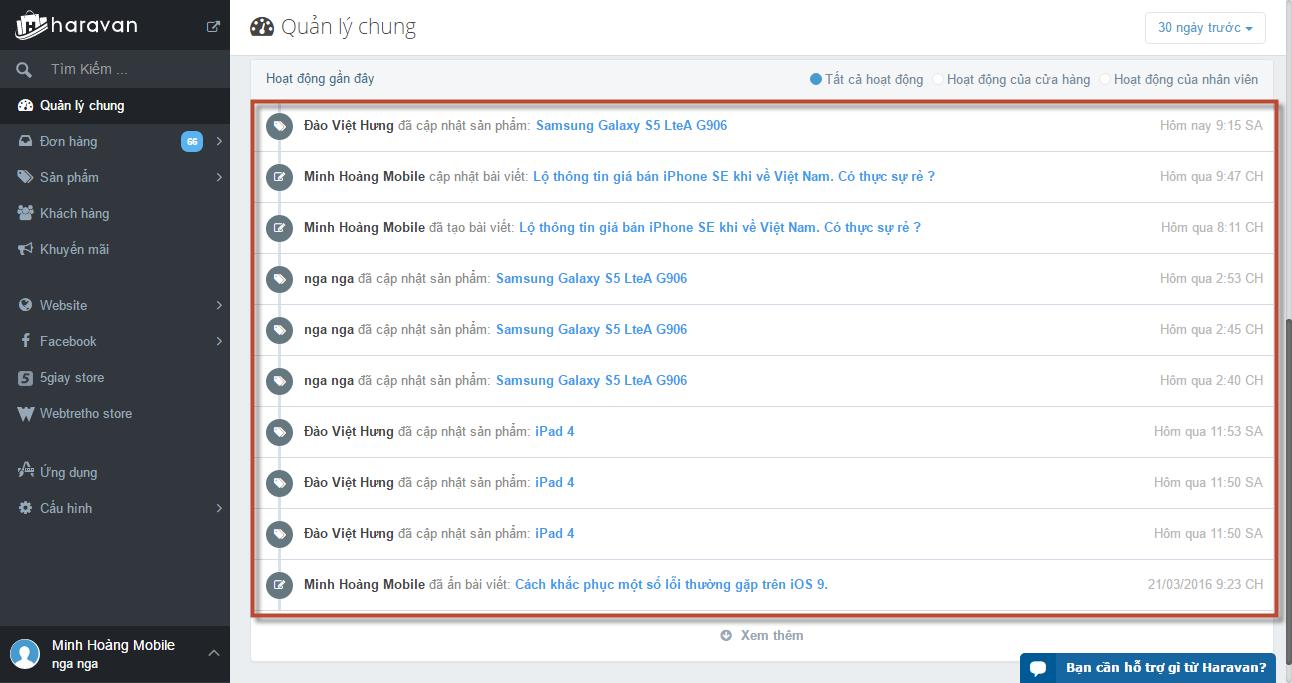Click the search magnifier icon
This screenshot has height=683, width=1292.
(24, 69)
